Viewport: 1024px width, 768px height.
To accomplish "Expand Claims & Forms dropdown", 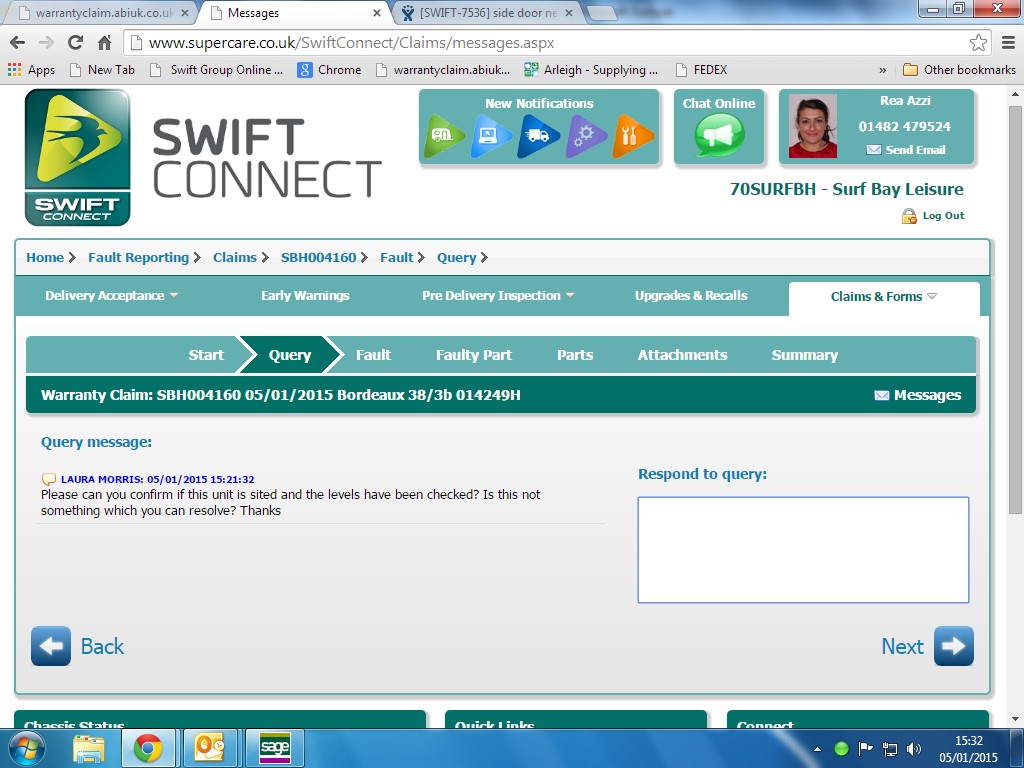I will click(884, 297).
